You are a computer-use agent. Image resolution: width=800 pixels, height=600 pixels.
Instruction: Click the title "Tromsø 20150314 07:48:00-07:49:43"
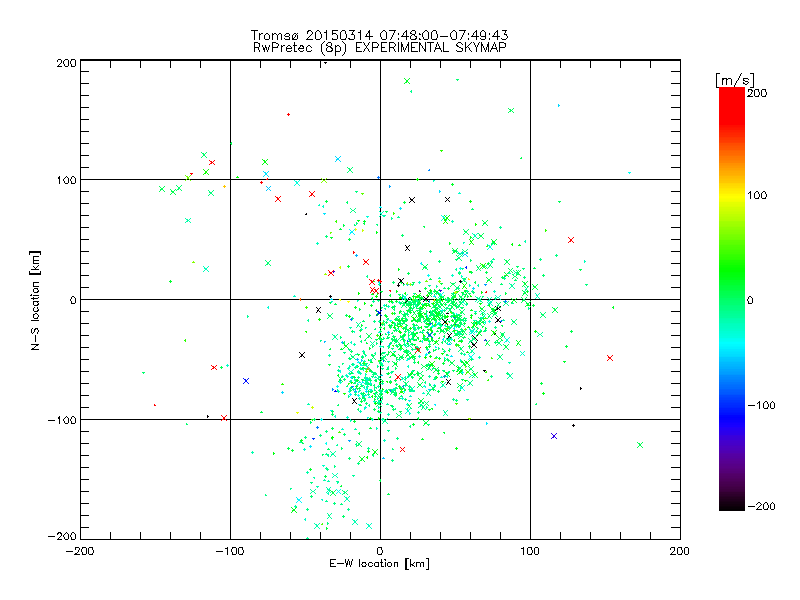tap(380, 35)
